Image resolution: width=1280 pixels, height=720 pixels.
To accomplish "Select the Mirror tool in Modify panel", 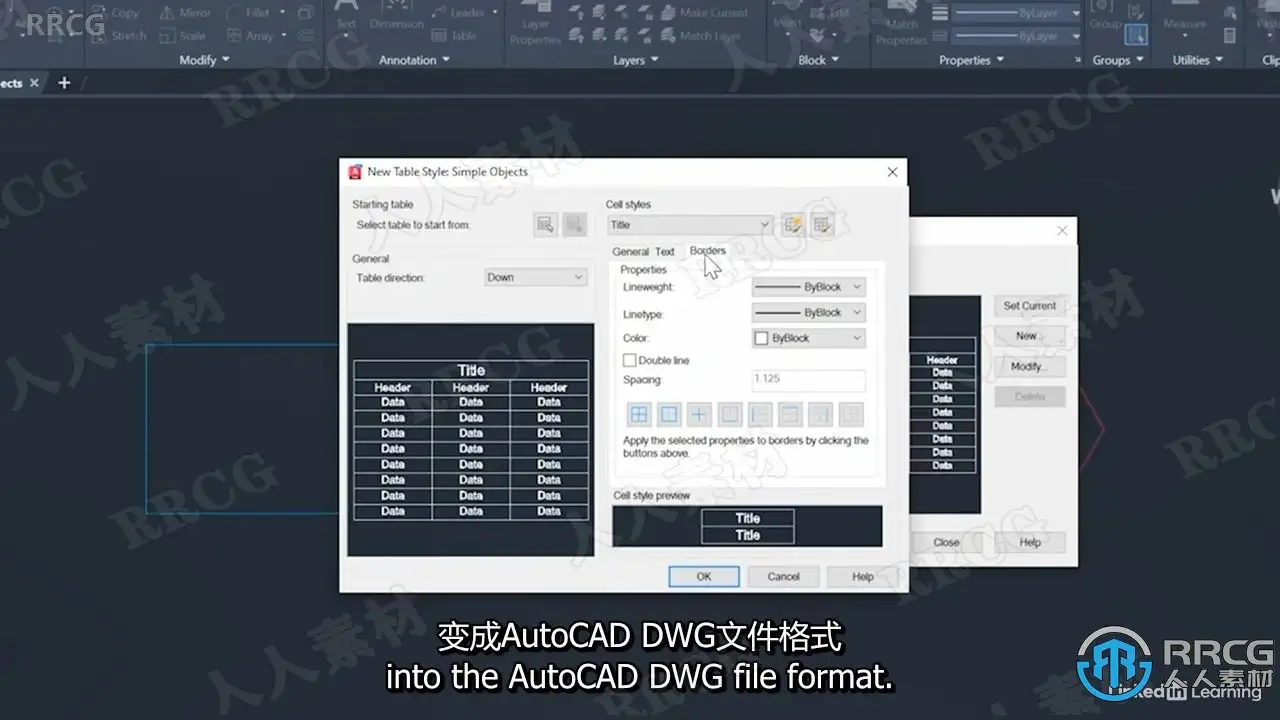I will [185, 13].
